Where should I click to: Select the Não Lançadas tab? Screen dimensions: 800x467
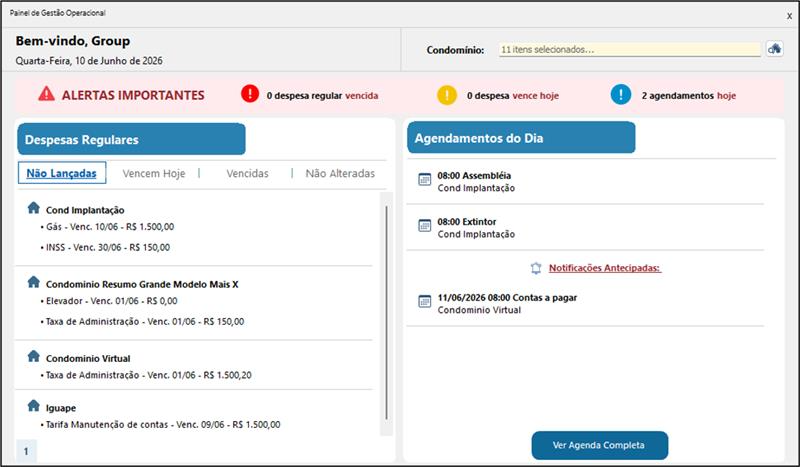(x=62, y=173)
